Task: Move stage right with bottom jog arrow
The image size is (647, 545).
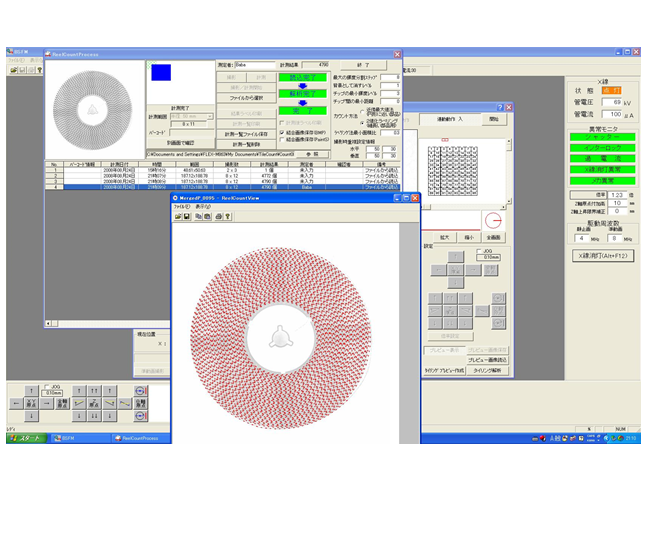Action: point(47,403)
